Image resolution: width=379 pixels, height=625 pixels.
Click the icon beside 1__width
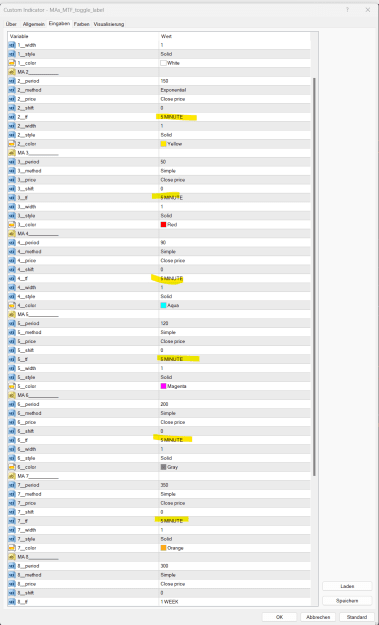(x=12, y=45)
